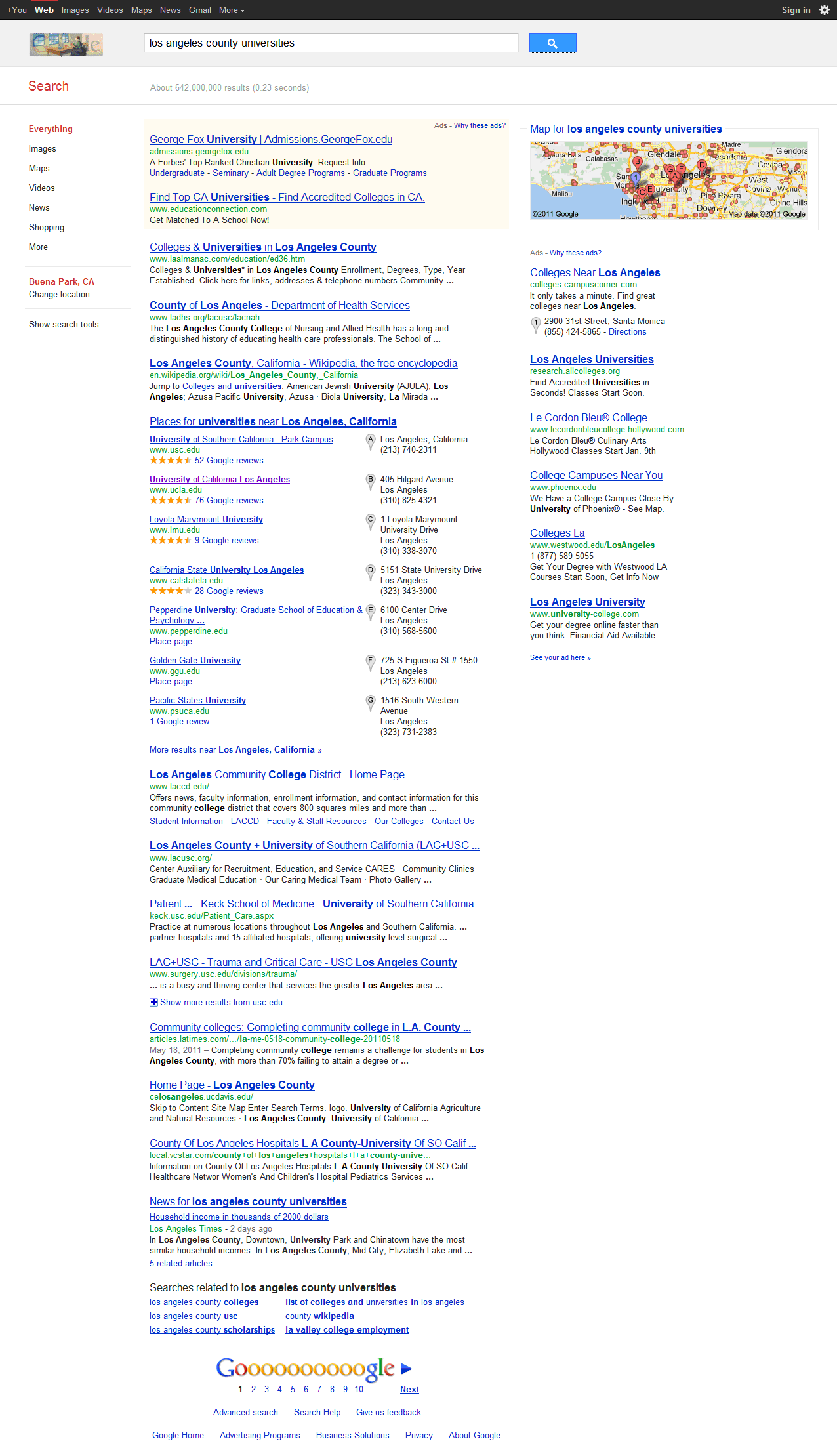Screen dimensions: 837x1456
Task: Click the Los Angeles map thumbnail
Action: click(x=668, y=180)
